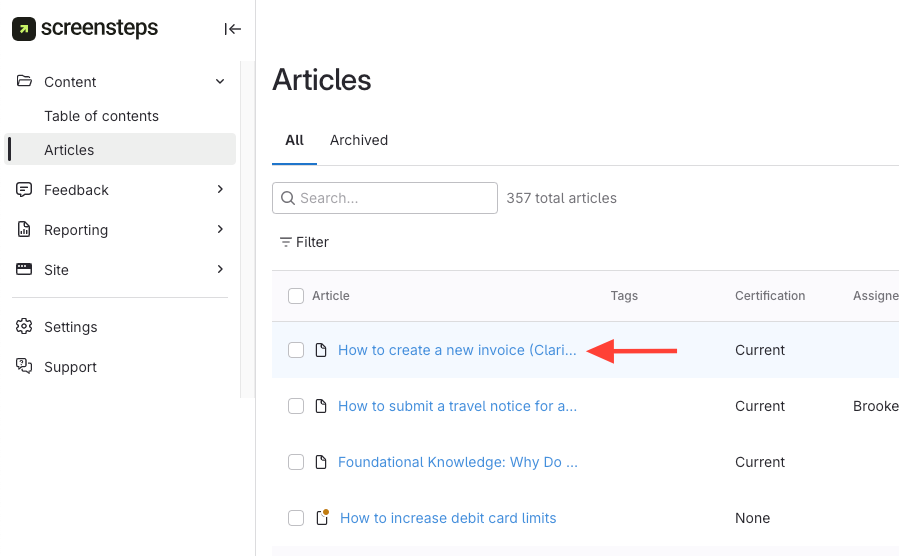Click the Support chat icon
The image size is (899, 556).
pyautogui.click(x=25, y=367)
